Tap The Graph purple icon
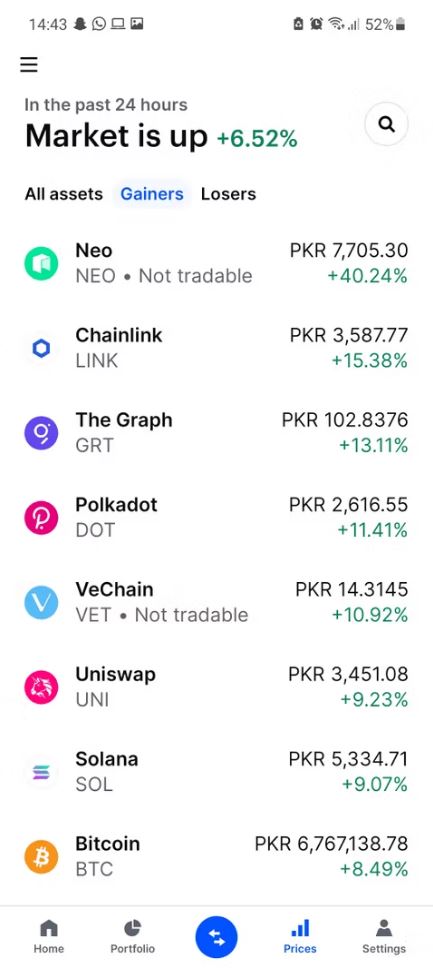The height and width of the screenshot is (968, 433). tap(41, 433)
